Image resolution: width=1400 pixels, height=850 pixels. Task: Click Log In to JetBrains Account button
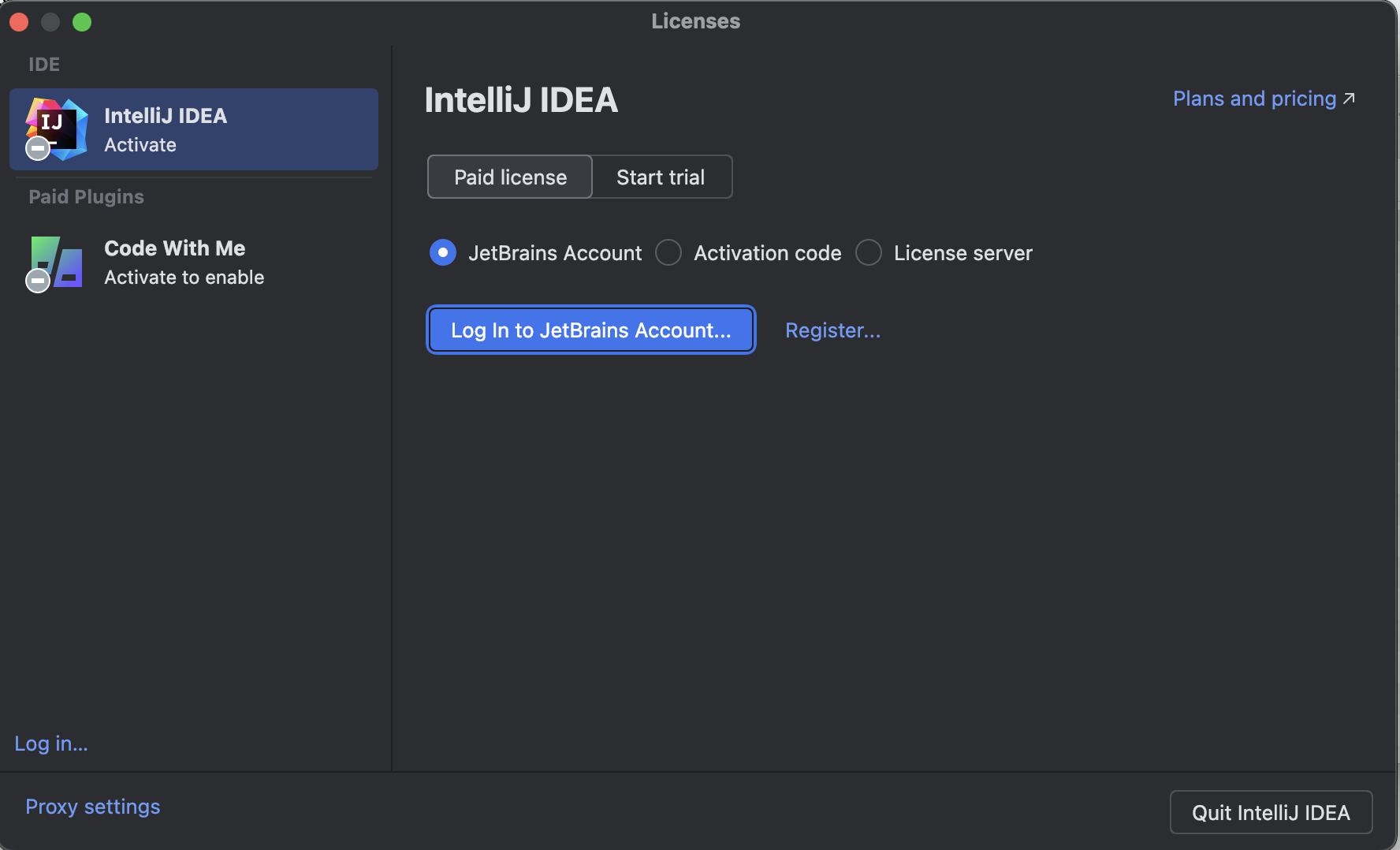tap(591, 330)
